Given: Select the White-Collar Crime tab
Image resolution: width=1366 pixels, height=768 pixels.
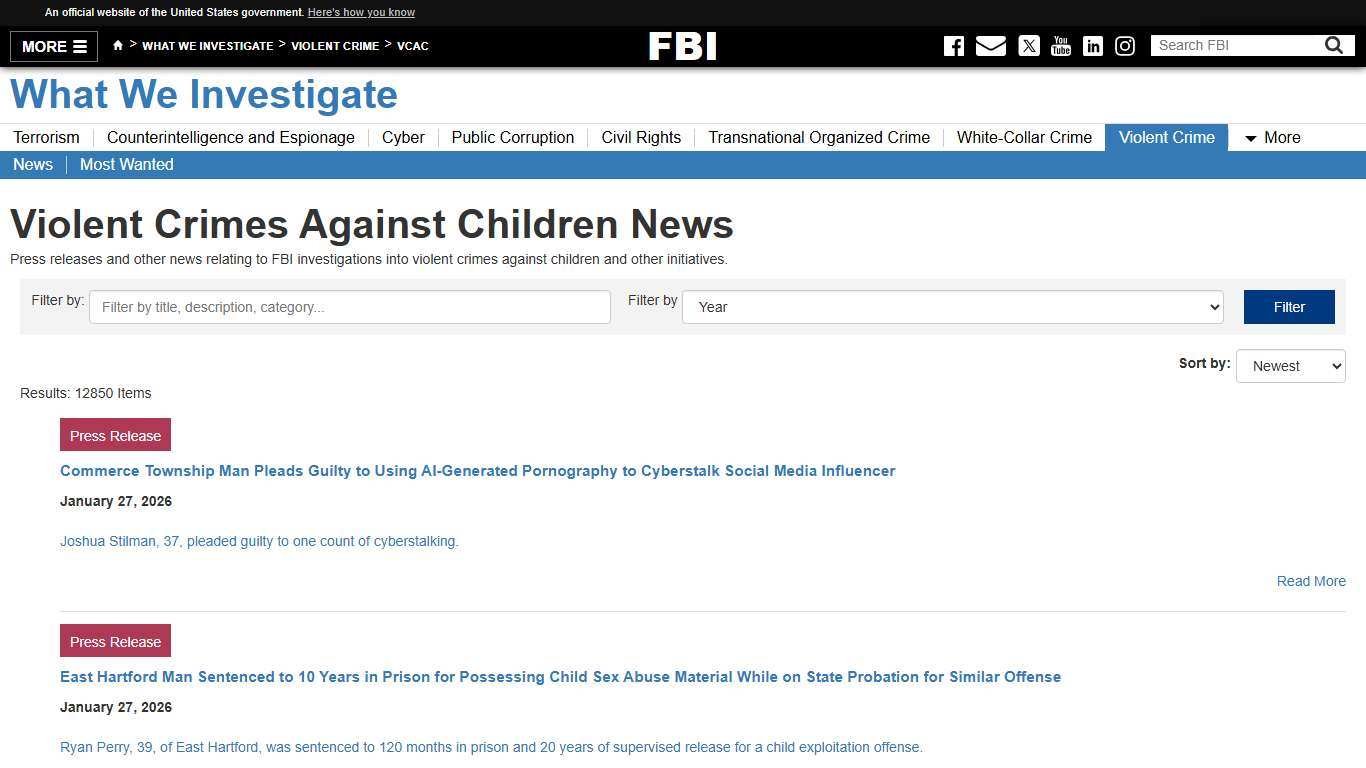Looking at the screenshot, I should click(1024, 137).
